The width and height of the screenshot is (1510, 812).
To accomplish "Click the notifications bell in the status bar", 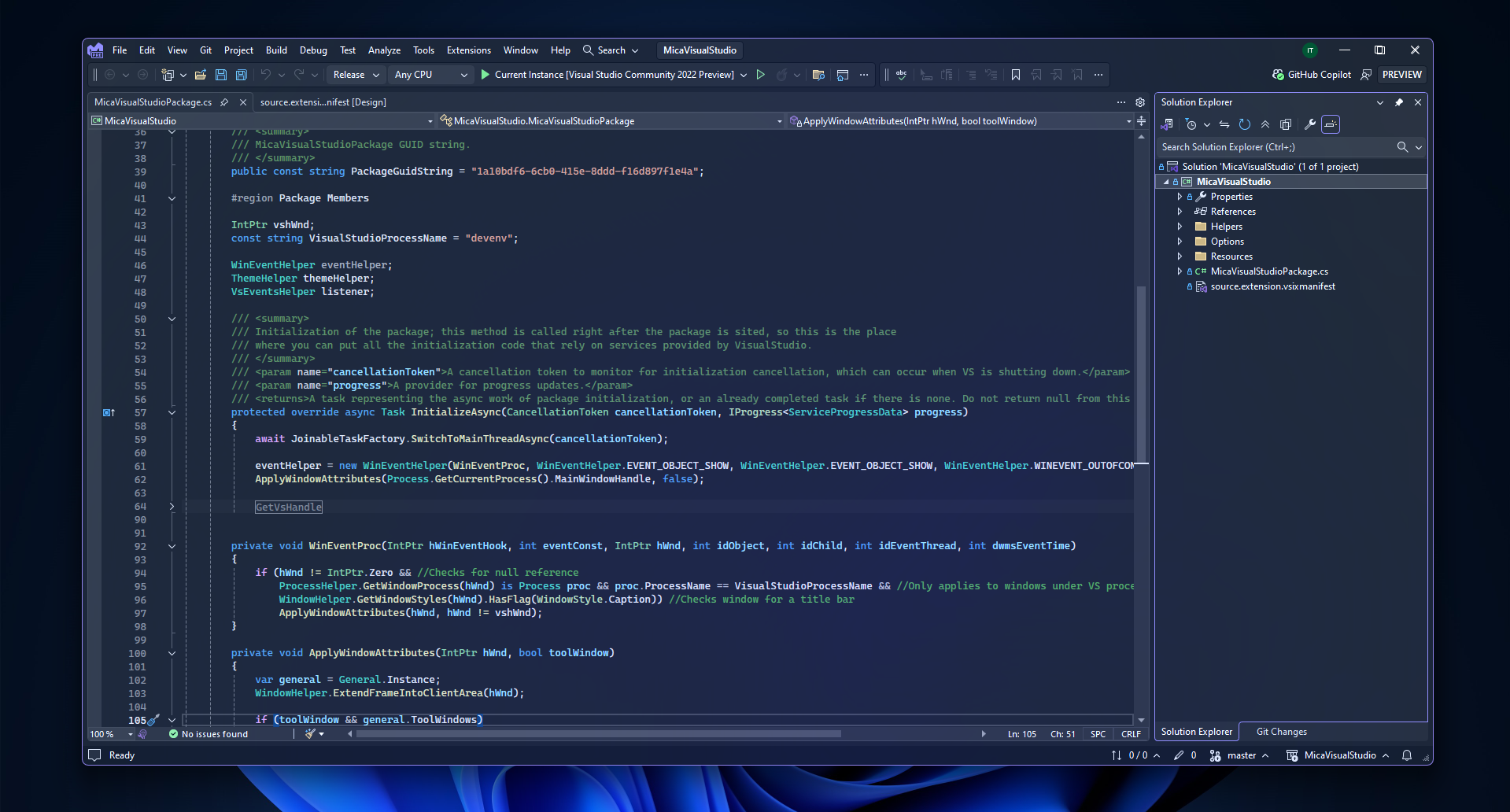I will point(1406,755).
